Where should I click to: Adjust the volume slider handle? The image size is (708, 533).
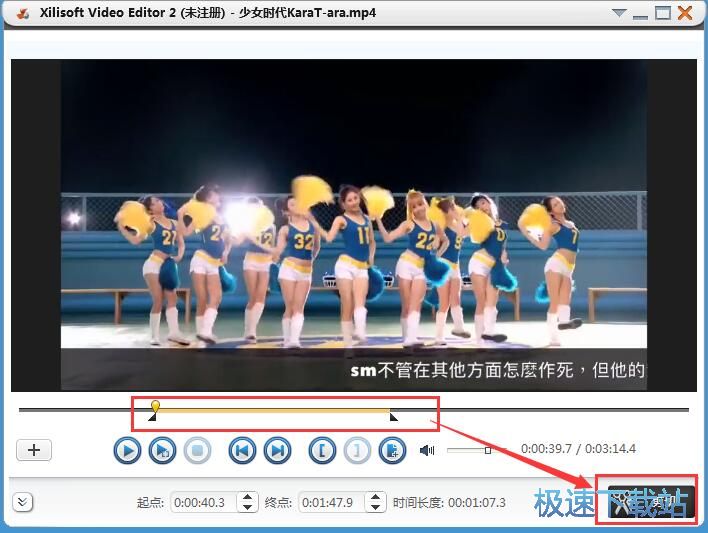pyautogui.click(x=488, y=450)
